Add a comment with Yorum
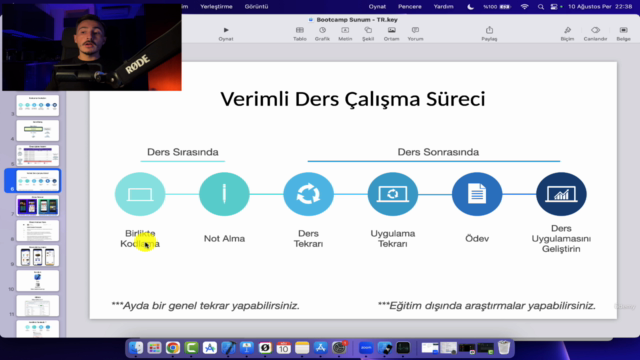 pos(415,34)
